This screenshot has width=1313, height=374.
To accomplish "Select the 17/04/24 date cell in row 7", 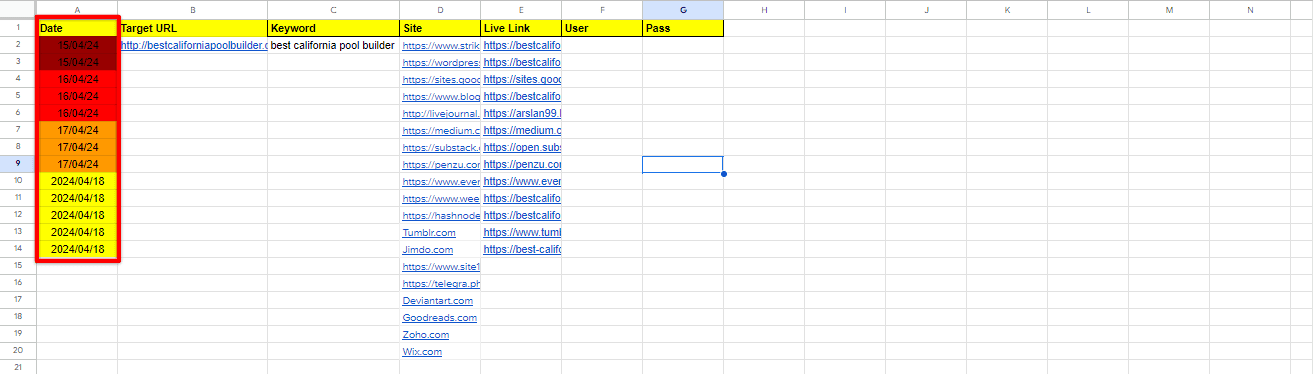I will pos(77,131).
